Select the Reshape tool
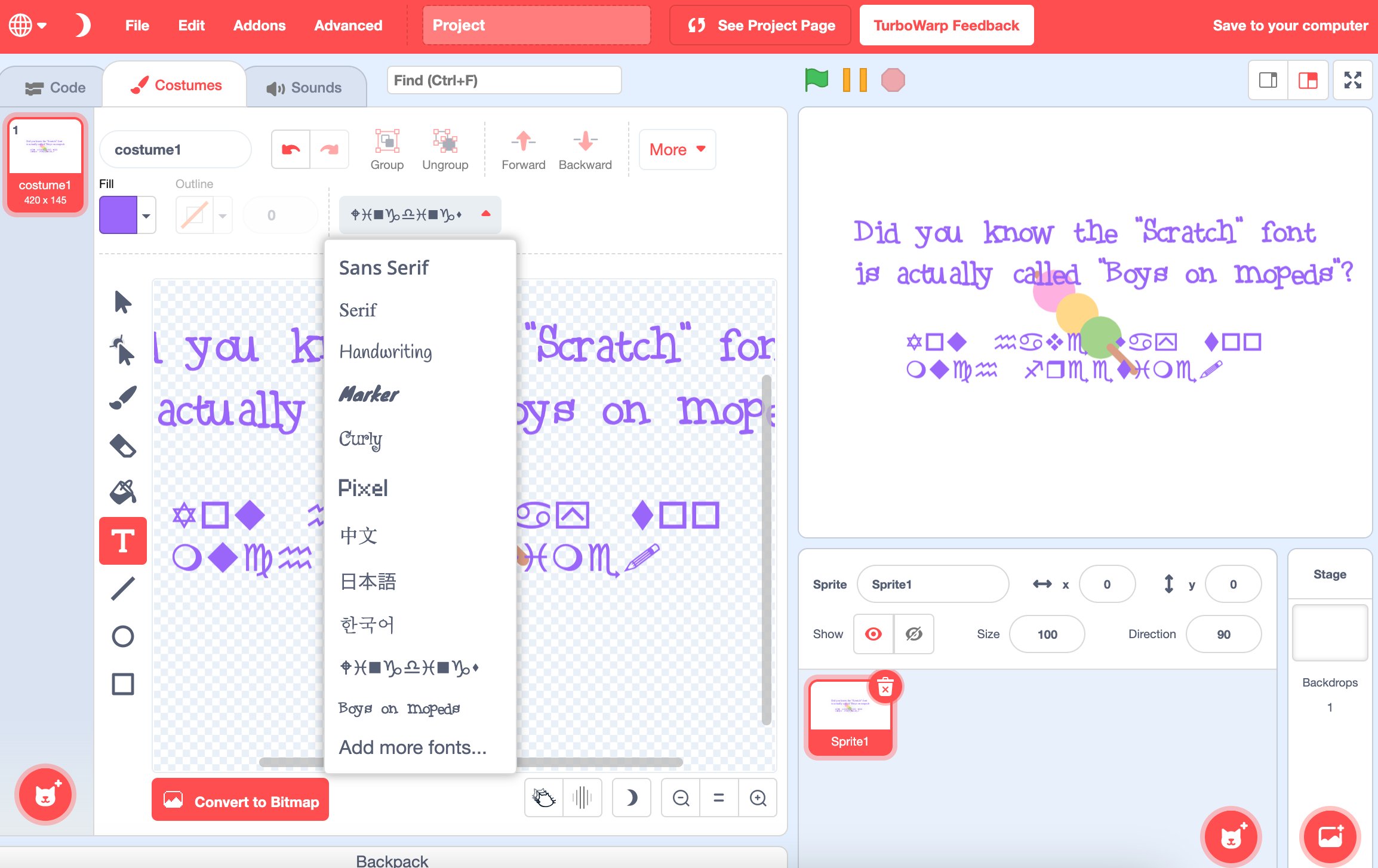The width and height of the screenshot is (1378, 868). [123, 350]
